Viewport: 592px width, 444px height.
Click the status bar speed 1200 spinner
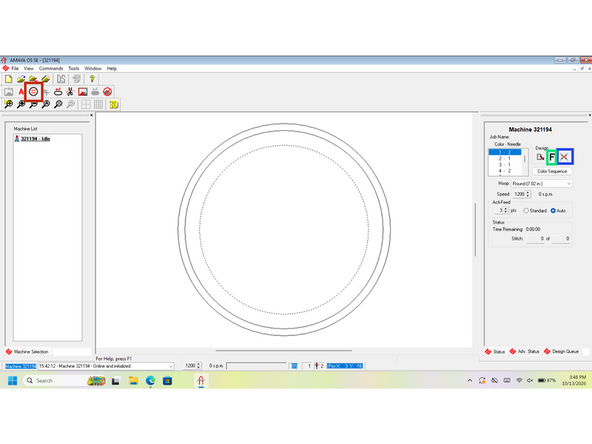click(199, 366)
